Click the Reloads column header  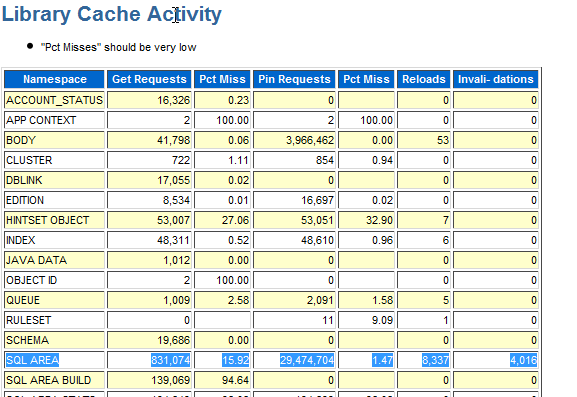point(424,79)
